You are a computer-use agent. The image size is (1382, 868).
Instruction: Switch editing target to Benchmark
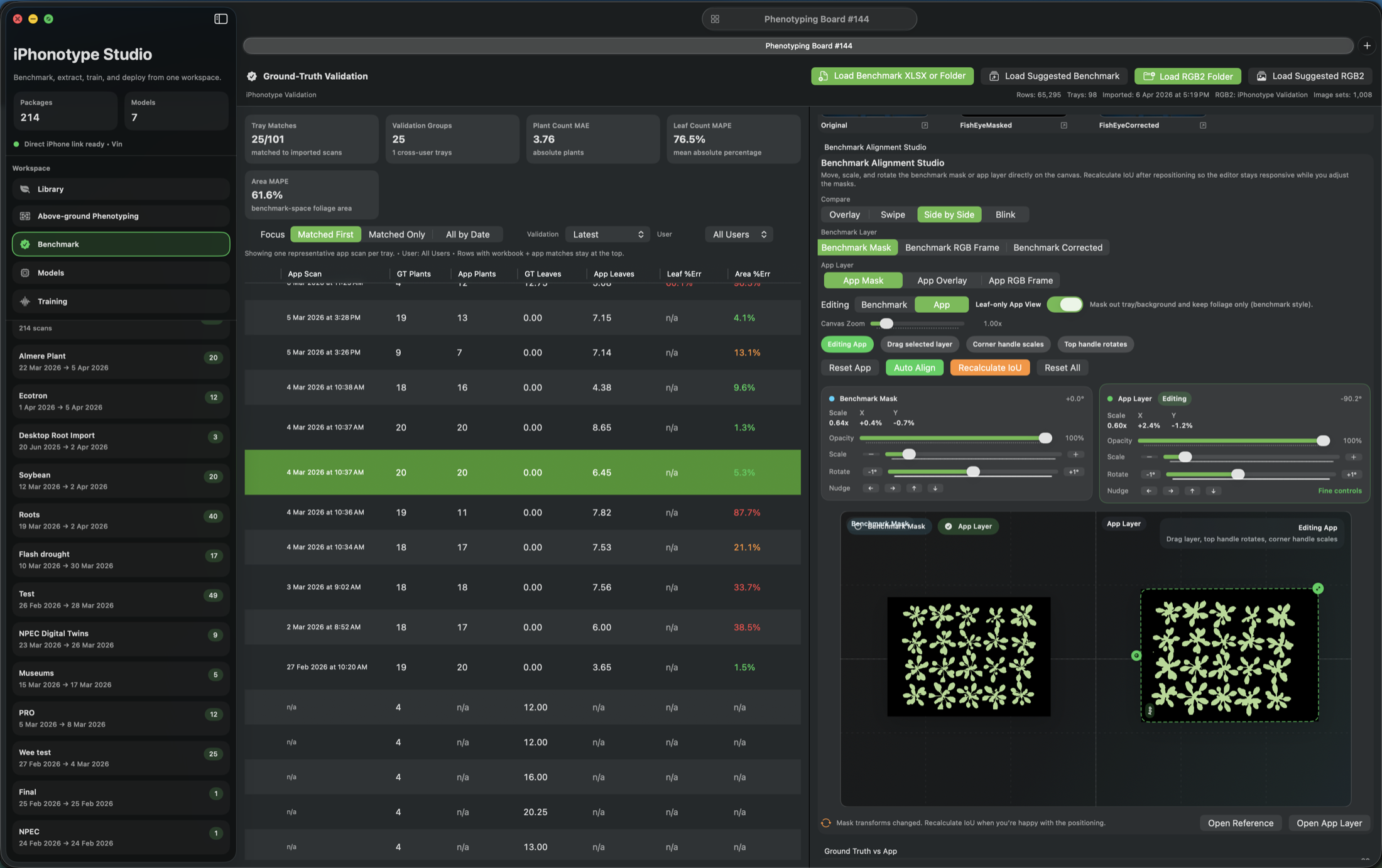click(x=884, y=305)
